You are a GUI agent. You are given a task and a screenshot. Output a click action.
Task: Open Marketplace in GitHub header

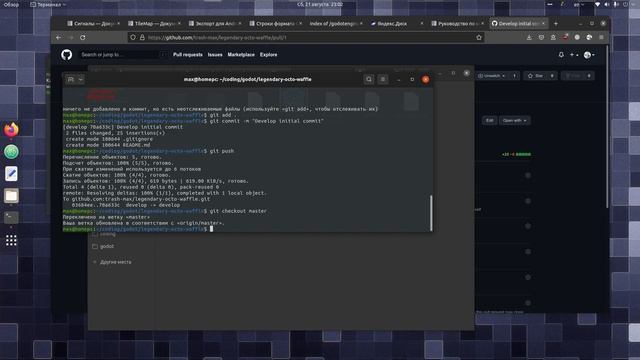tap(241, 55)
